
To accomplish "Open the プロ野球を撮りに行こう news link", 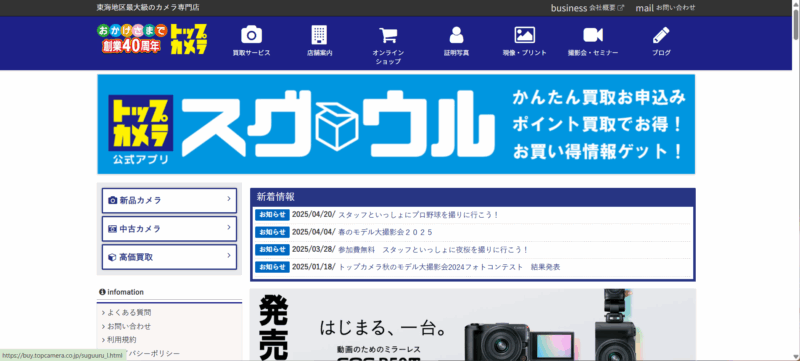I will [x=418, y=215].
